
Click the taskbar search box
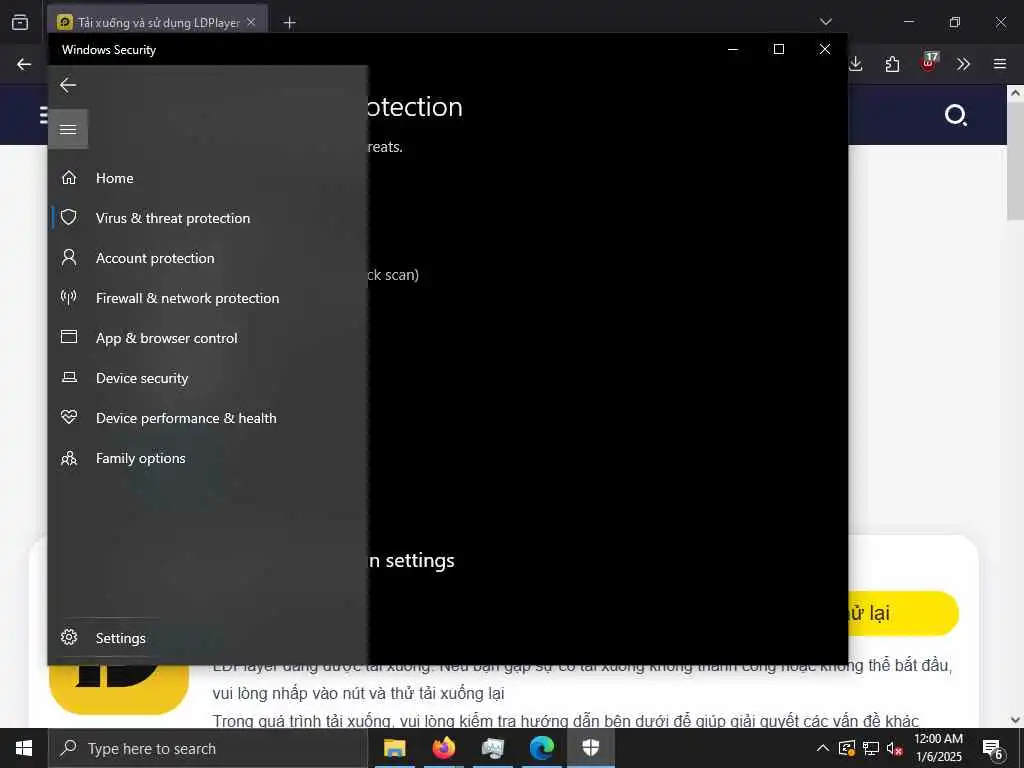click(x=208, y=748)
